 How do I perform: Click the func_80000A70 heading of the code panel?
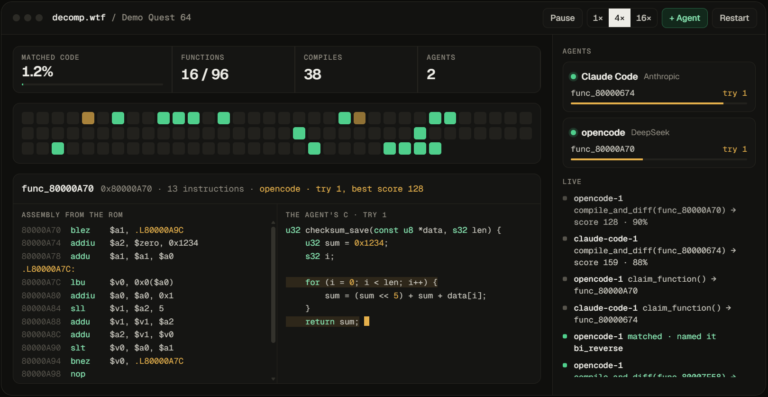(58, 188)
